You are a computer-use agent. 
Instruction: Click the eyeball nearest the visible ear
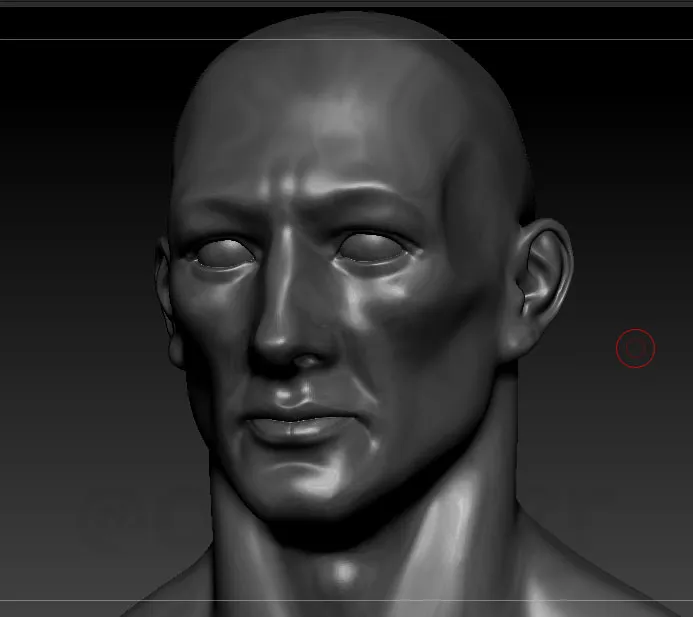click(372, 249)
